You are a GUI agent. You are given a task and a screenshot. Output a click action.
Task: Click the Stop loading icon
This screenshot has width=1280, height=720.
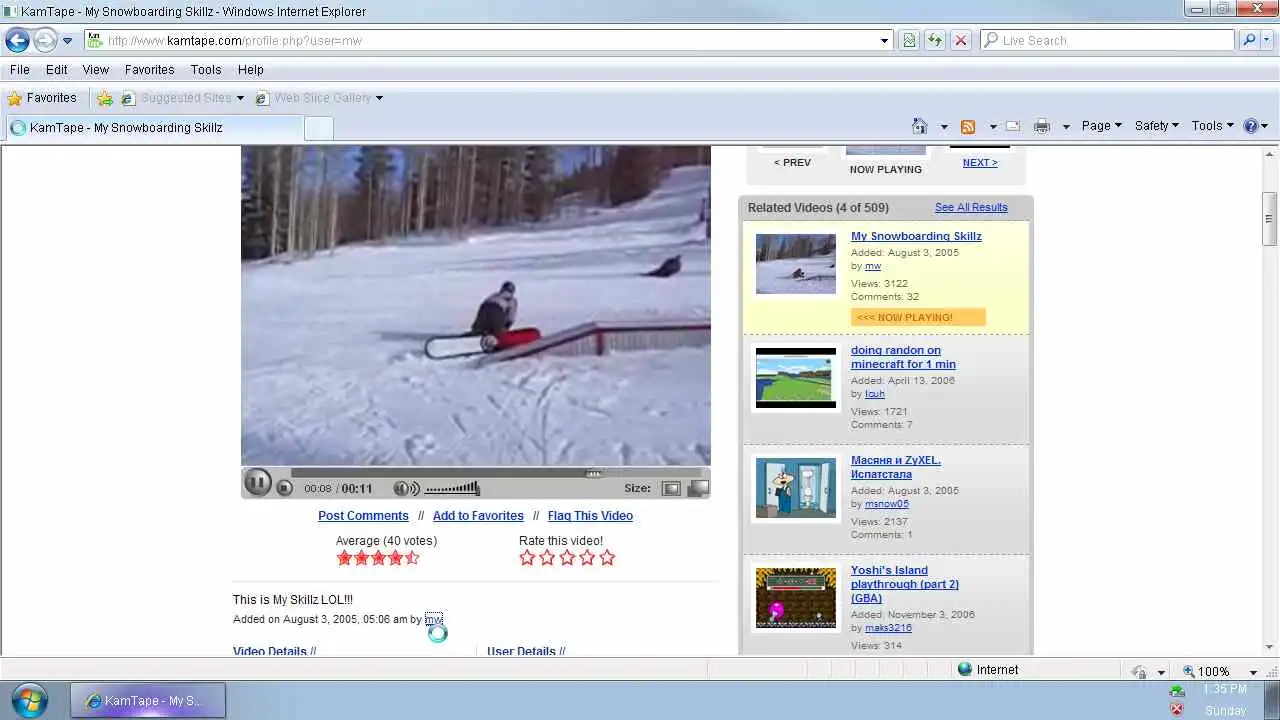961,41
